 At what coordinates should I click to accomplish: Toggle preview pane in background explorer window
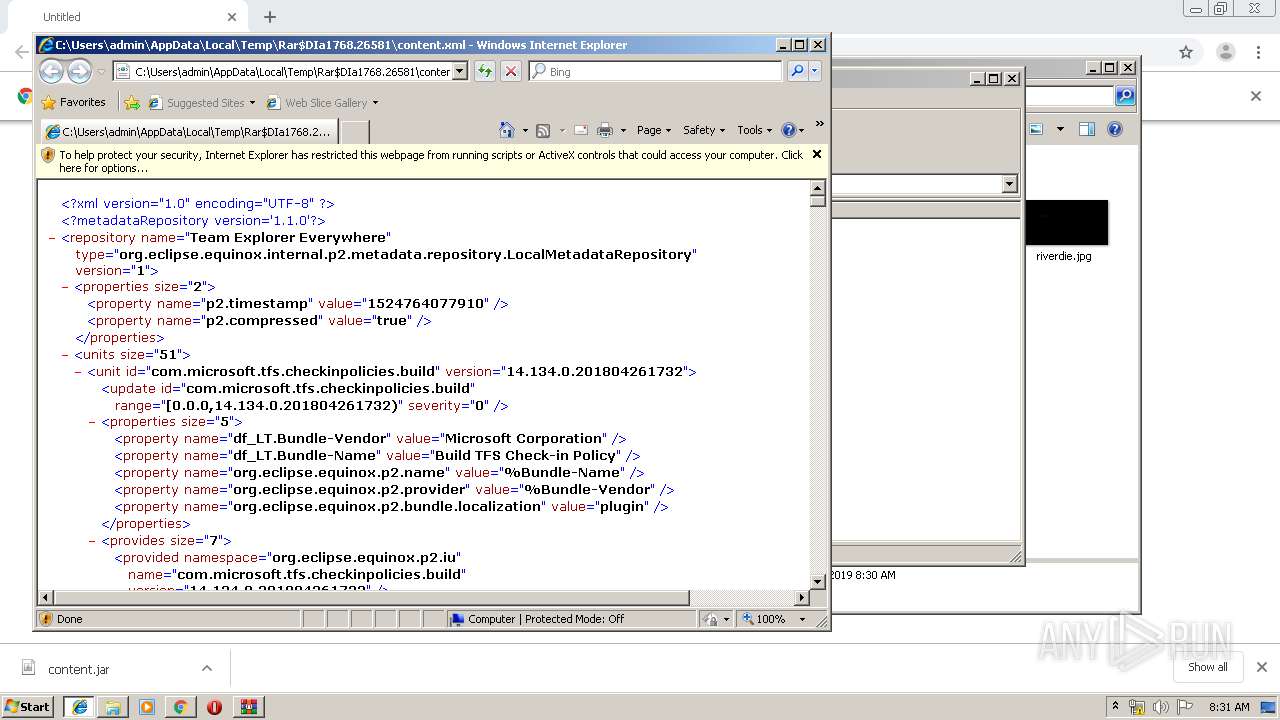(1087, 129)
